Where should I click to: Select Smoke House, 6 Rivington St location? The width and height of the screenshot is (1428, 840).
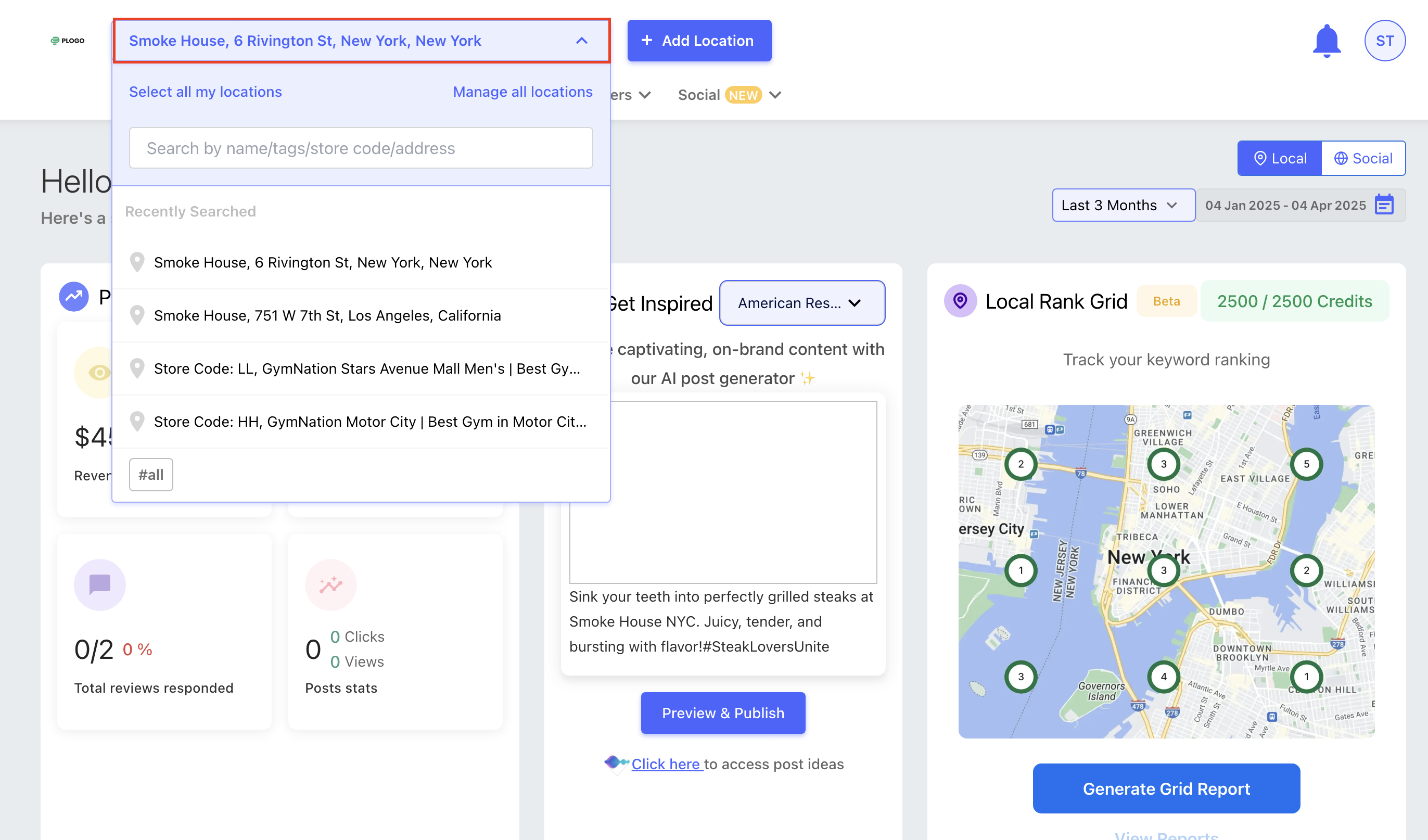tap(361, 262)
